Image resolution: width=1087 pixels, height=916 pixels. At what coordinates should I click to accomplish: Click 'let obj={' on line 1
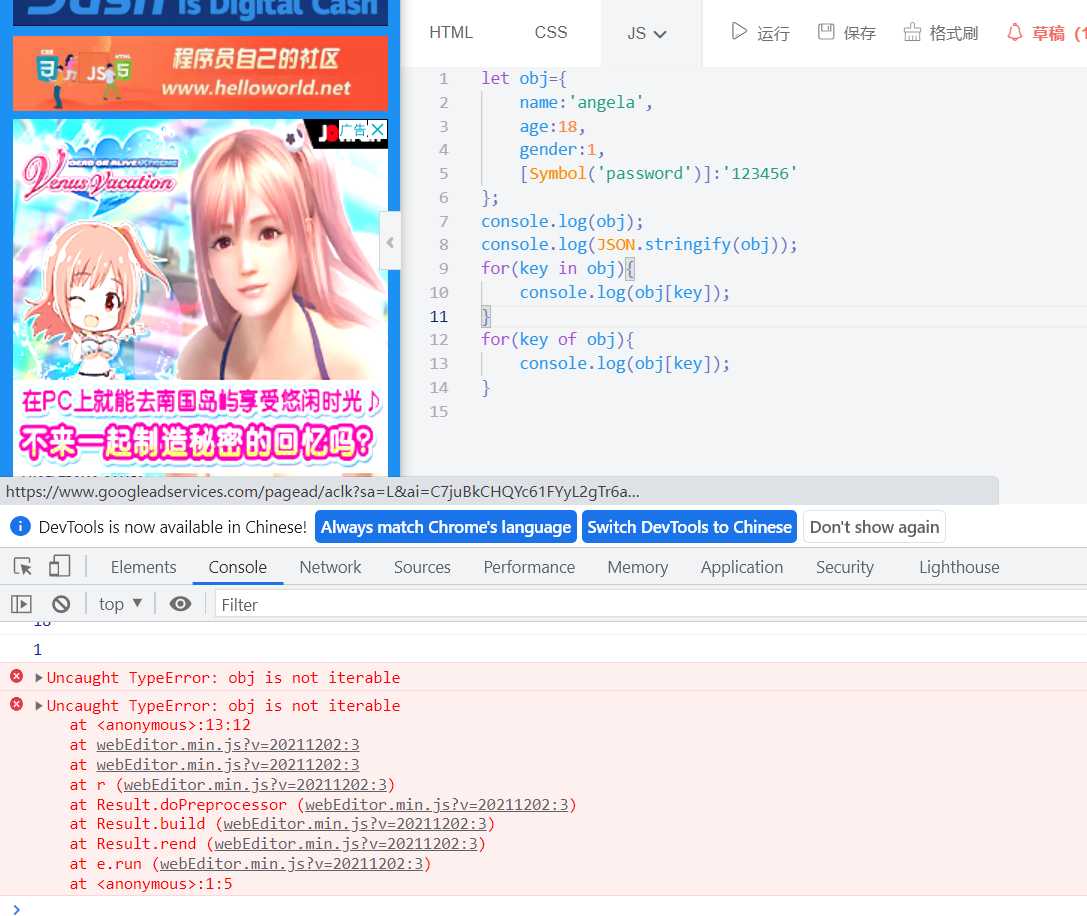[523, 78]
